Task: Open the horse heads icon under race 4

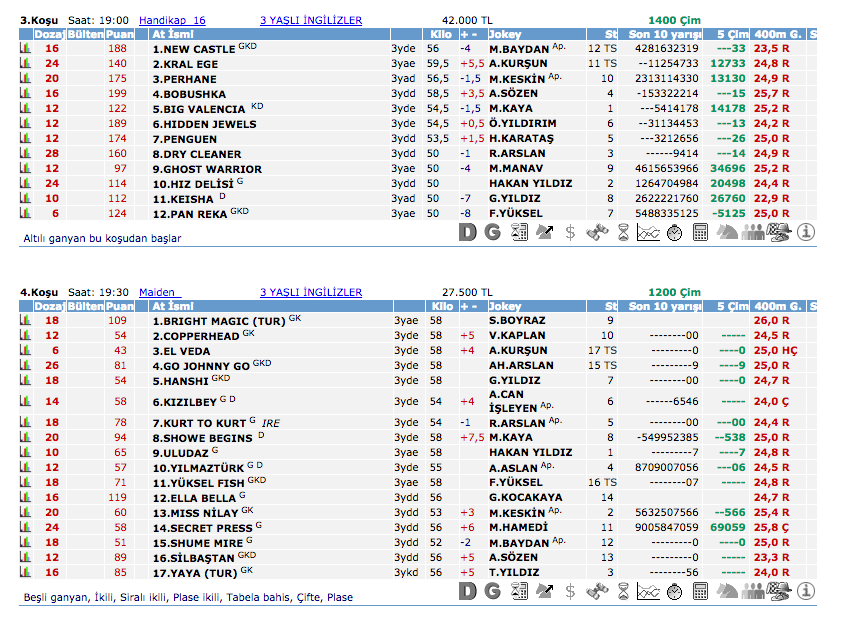Action: pyautogui.click(x=728, y=591)
